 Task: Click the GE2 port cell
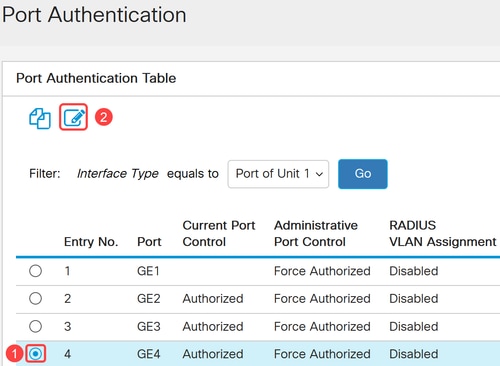pyautogui.click(x=148, y=299)
